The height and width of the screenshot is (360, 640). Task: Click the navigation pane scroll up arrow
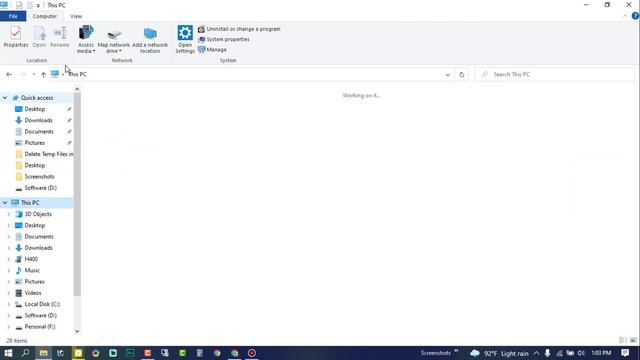(77, 89)
